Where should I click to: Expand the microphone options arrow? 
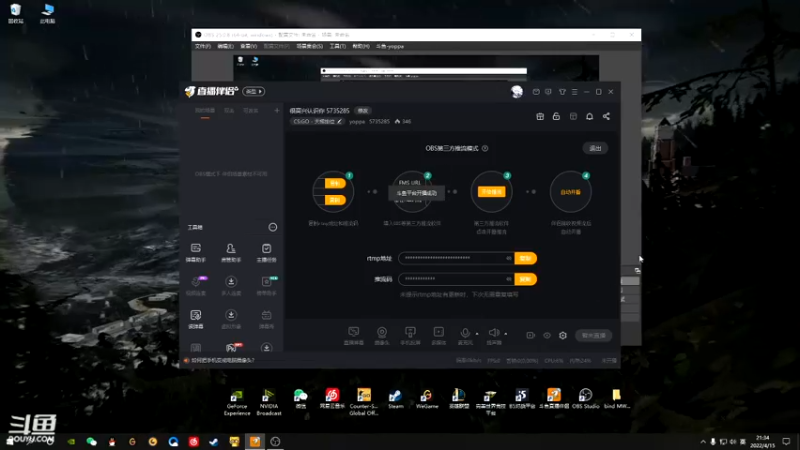(x=477, y=334)
